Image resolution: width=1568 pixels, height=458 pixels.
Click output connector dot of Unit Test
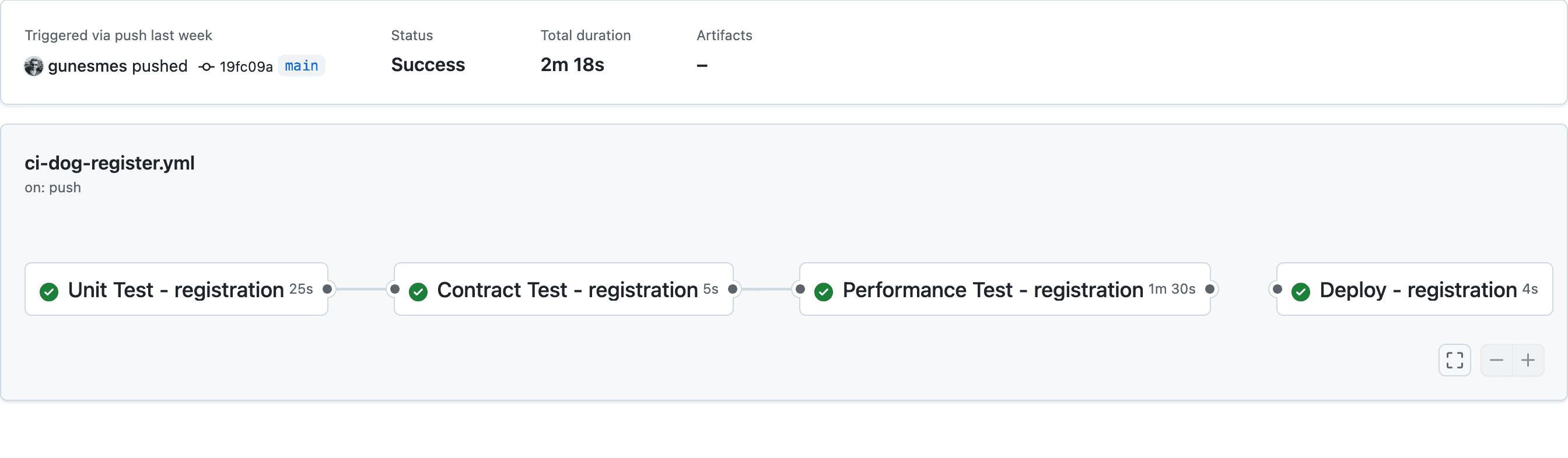[327, 289]
